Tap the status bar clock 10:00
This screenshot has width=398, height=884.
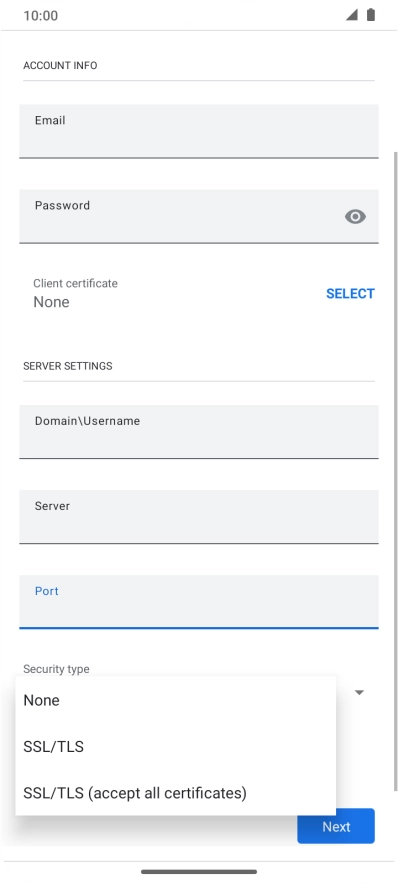[41, 15]
